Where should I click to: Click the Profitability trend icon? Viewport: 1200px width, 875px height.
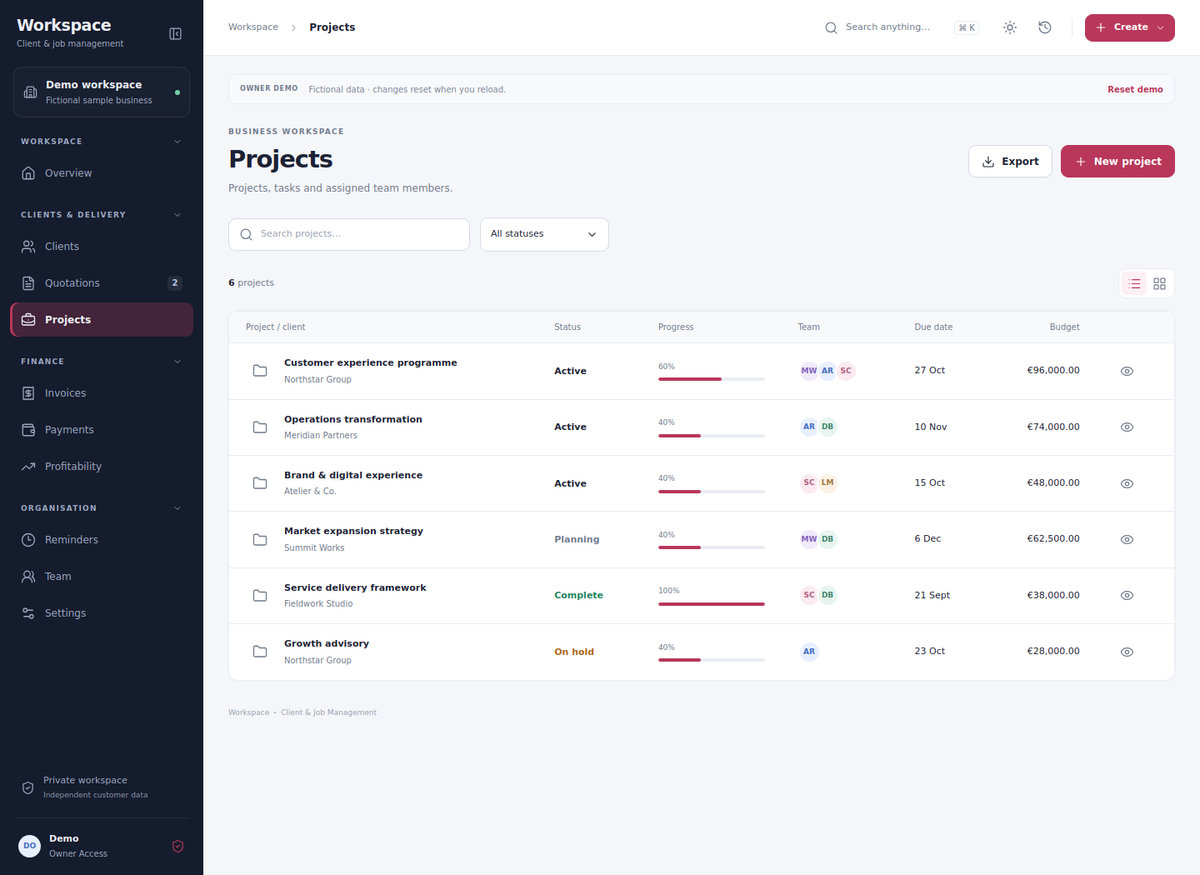(29, 466)
